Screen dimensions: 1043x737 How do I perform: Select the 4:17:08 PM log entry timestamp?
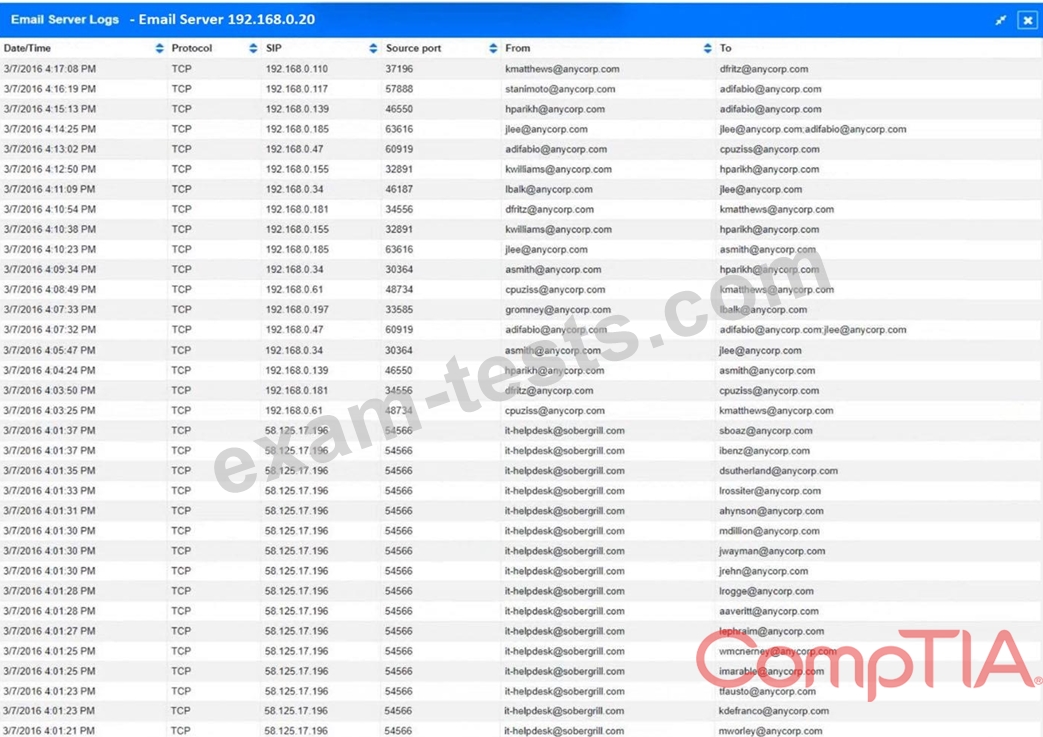click(50, 69)
